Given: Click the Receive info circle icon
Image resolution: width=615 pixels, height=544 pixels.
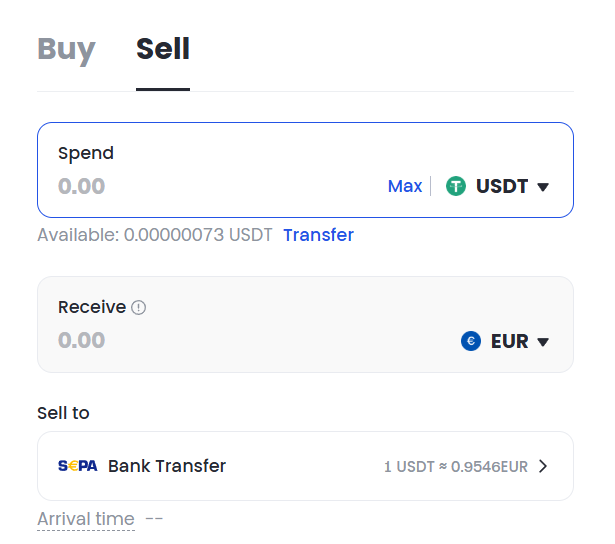Looking at the screenshot, I should [138, 307].
